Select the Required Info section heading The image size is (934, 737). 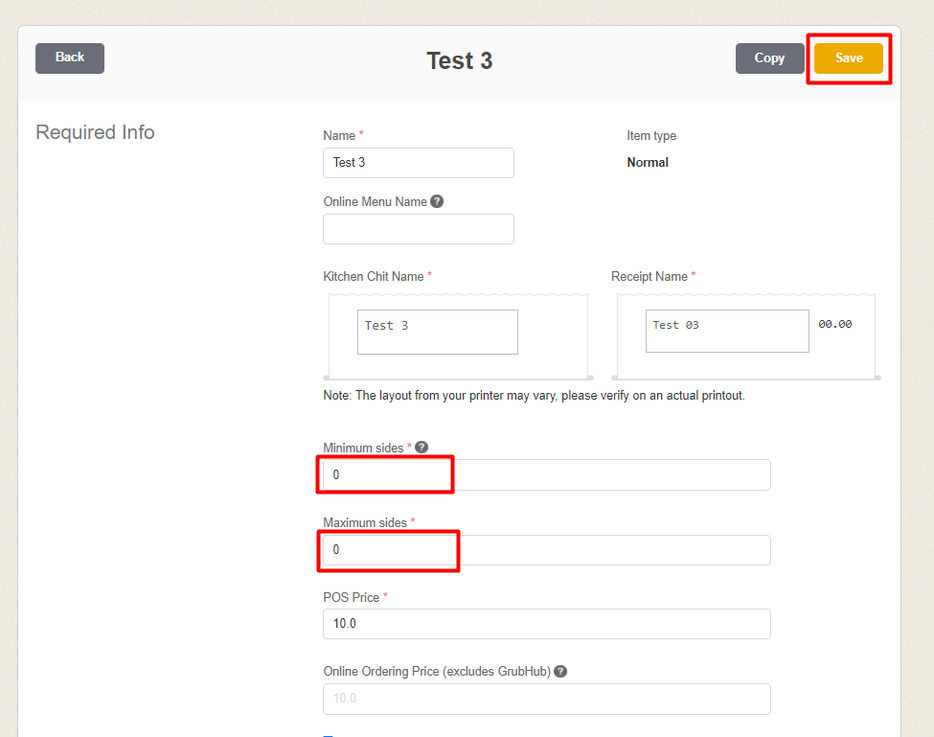(95, 133)
